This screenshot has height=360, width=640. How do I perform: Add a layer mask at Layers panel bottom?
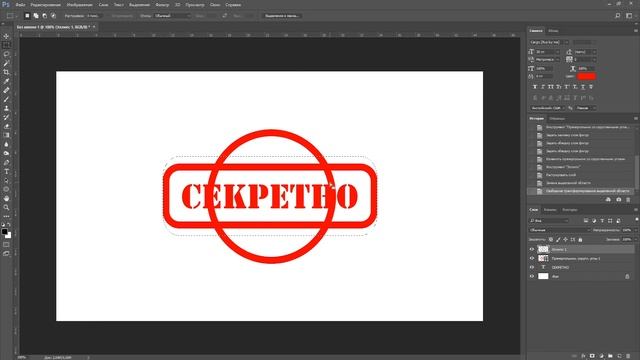pos(592,356)
